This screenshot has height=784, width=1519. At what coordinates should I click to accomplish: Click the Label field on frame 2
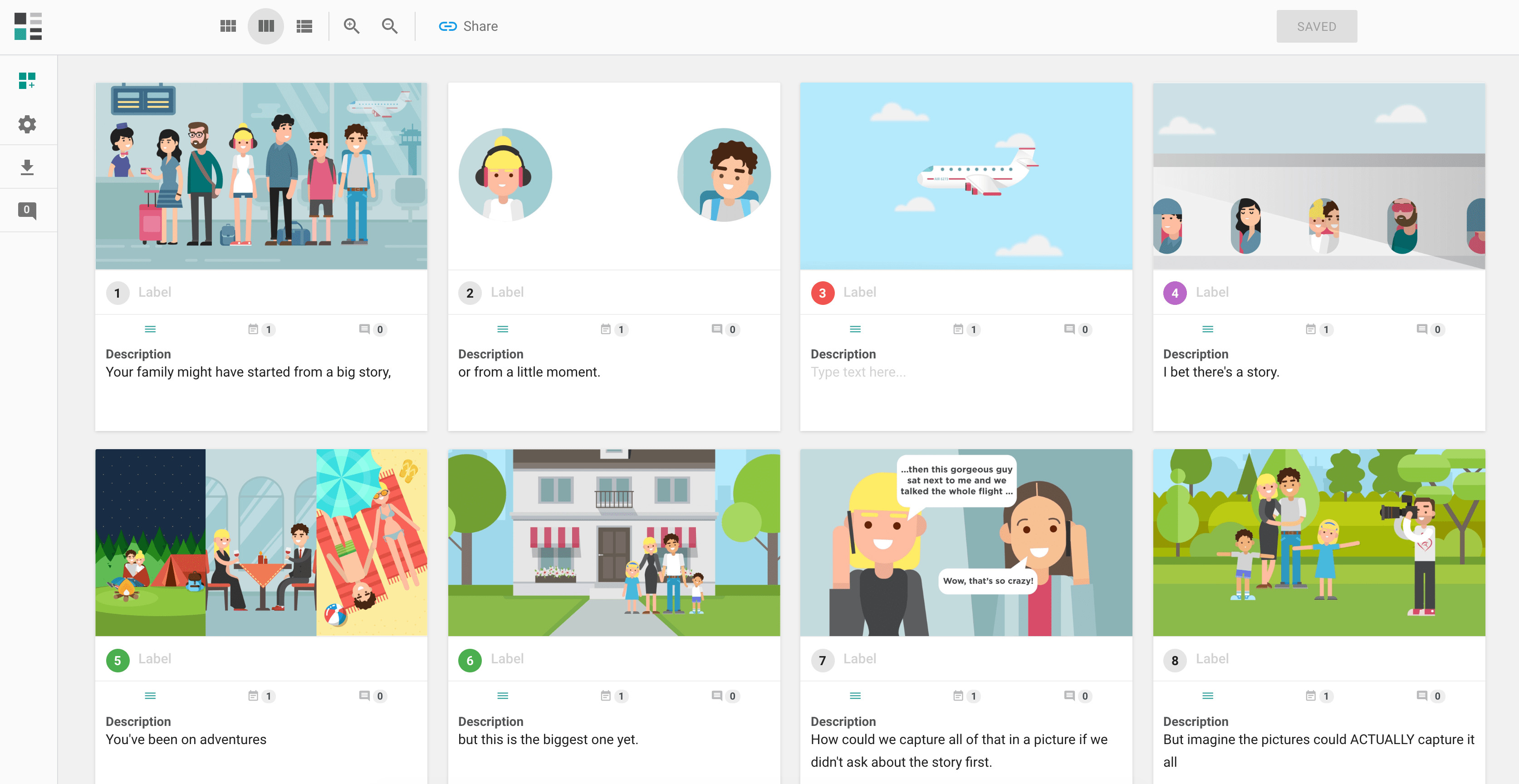[x=508, y=292]
